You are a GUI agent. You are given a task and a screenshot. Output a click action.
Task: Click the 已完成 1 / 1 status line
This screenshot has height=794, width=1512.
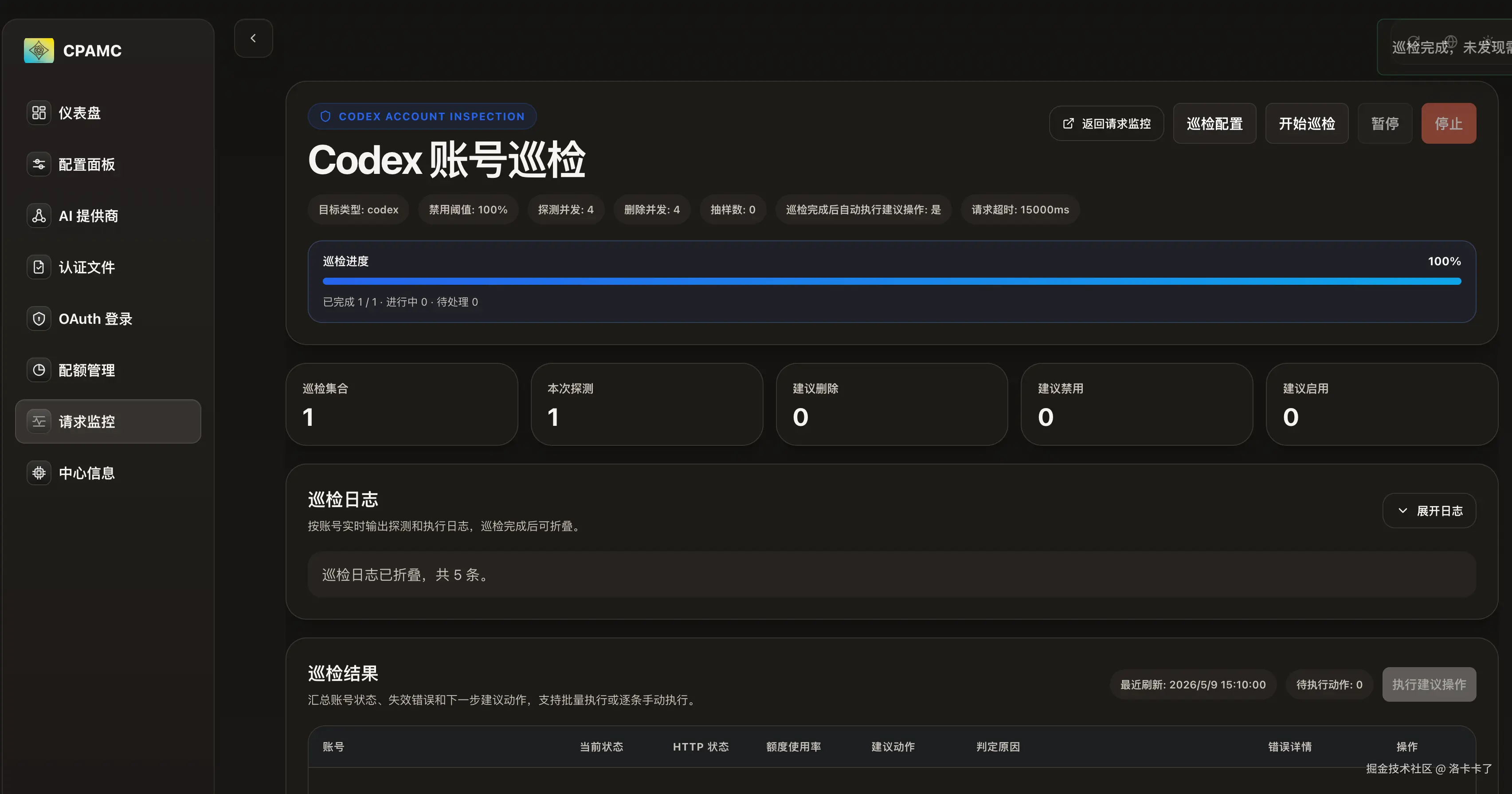click(400, 302)
